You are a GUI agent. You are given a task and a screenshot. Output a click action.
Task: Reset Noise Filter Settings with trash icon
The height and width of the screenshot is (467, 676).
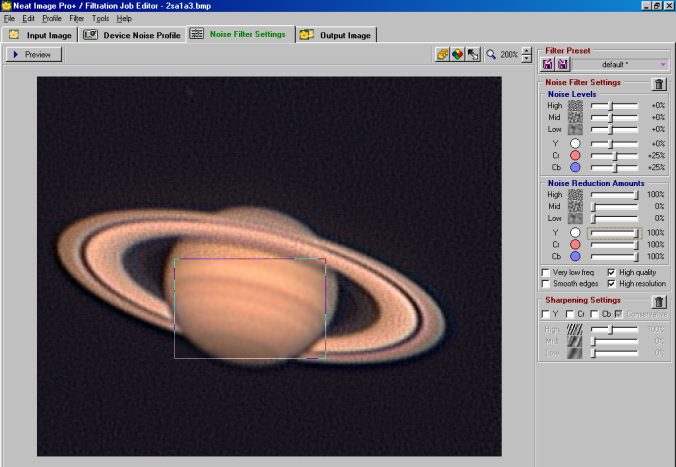point(659,85)
